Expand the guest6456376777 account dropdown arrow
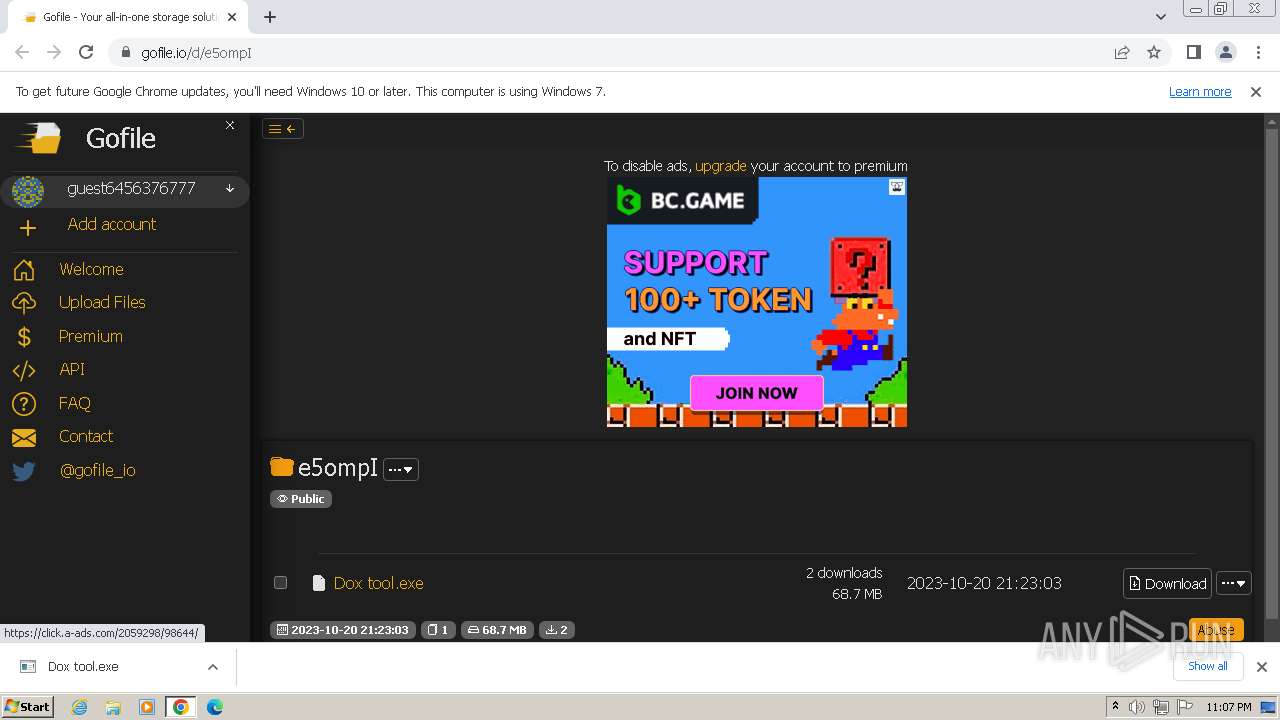Screen dimensions: 1280x720 tap(230, 188)
